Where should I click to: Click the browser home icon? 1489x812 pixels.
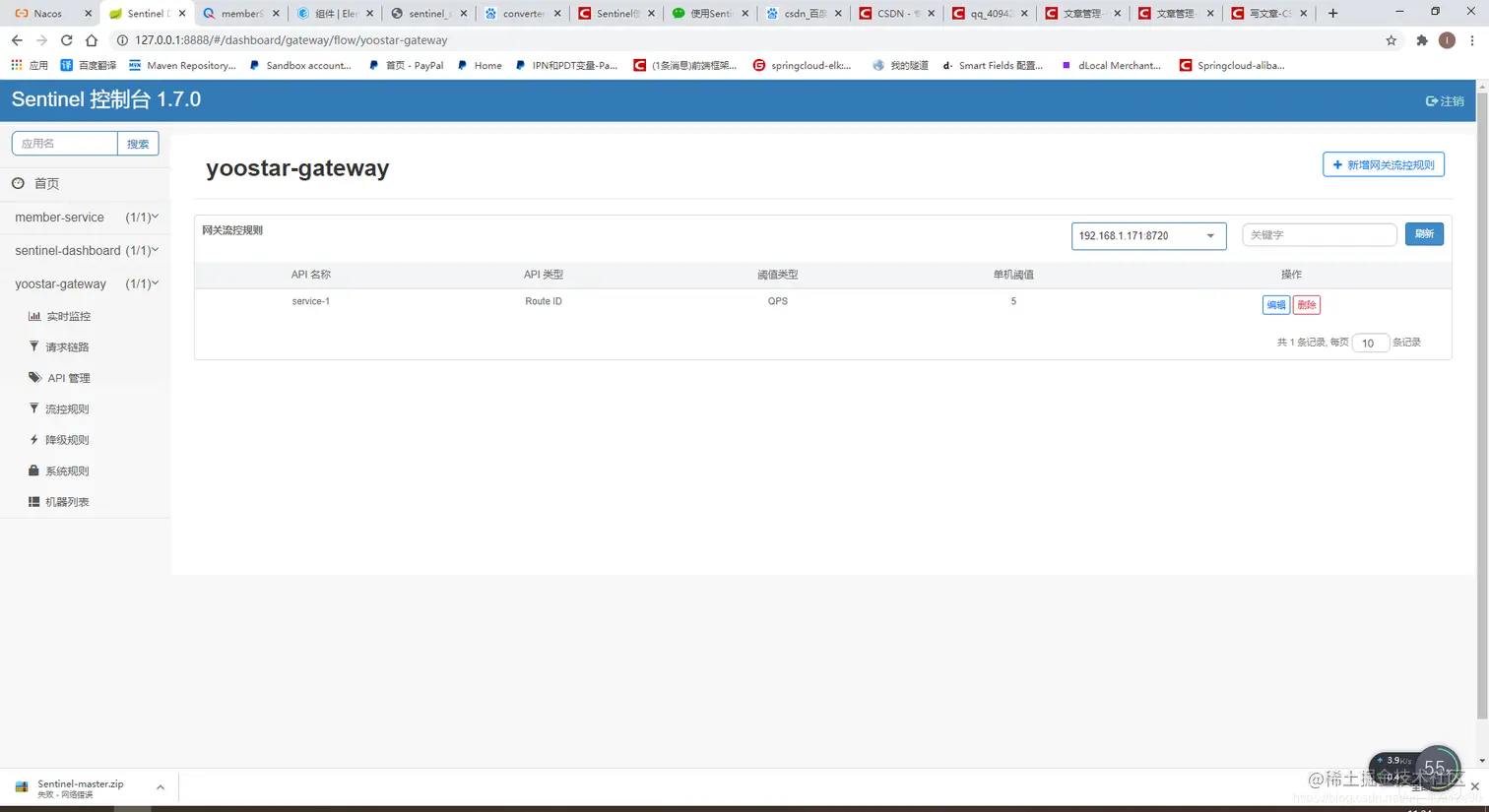[92, 40]
